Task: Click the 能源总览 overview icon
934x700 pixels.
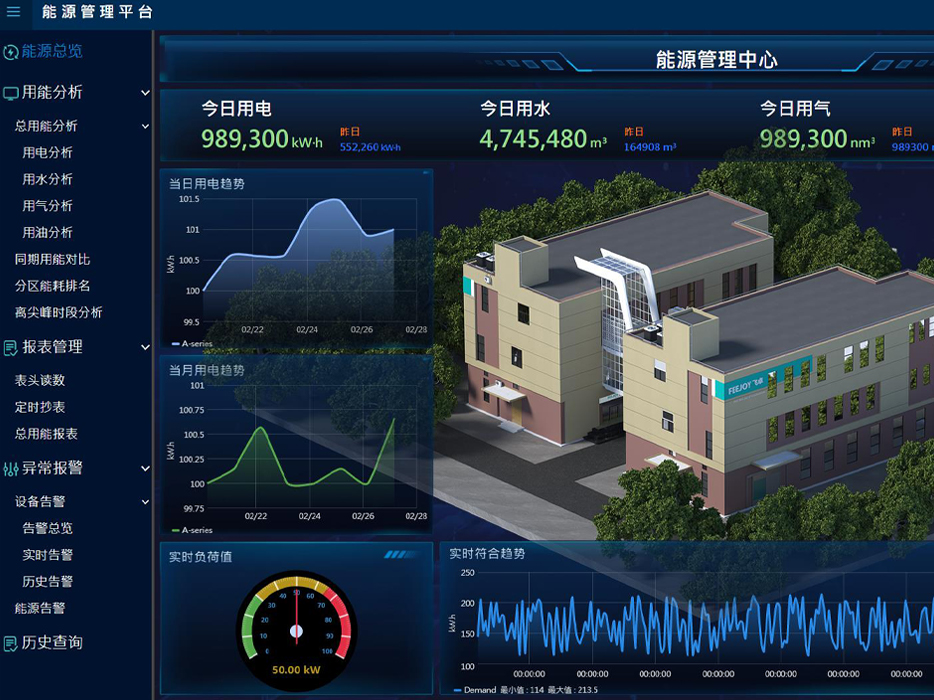Action: point(11,51)
